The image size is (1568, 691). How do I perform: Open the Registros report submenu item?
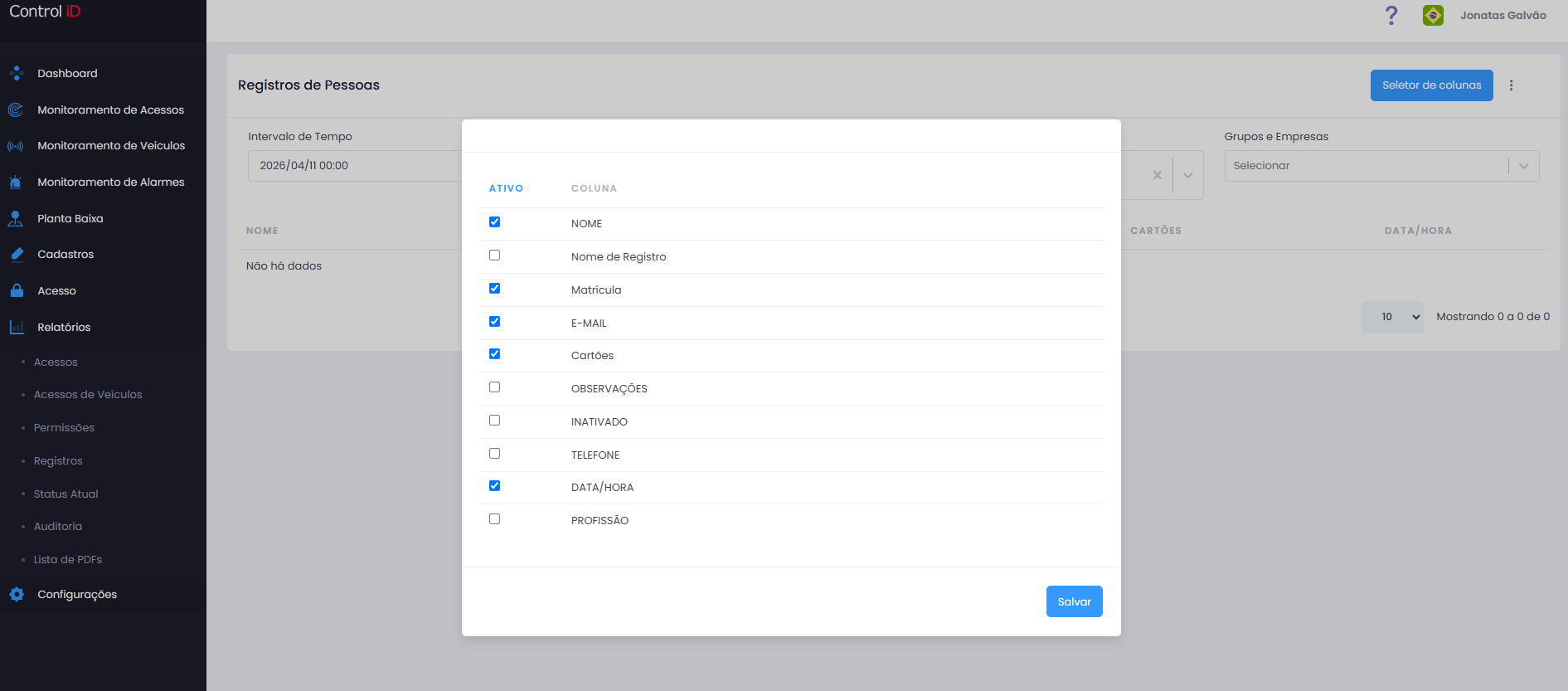point(58,460)
